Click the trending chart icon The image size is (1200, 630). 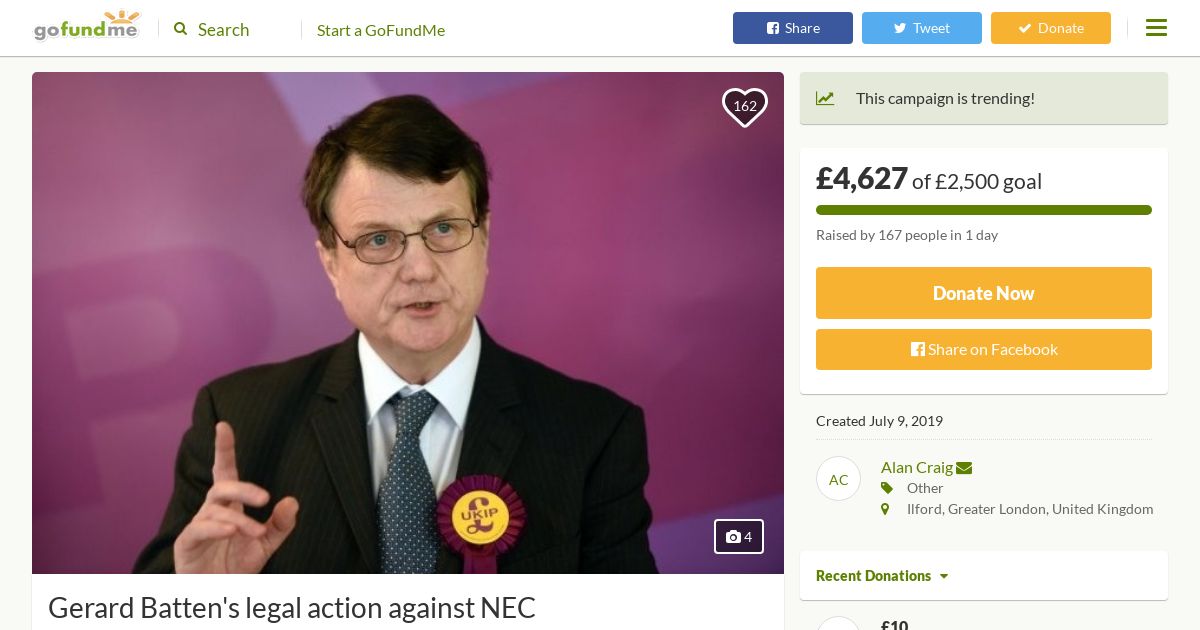(825, 98)
